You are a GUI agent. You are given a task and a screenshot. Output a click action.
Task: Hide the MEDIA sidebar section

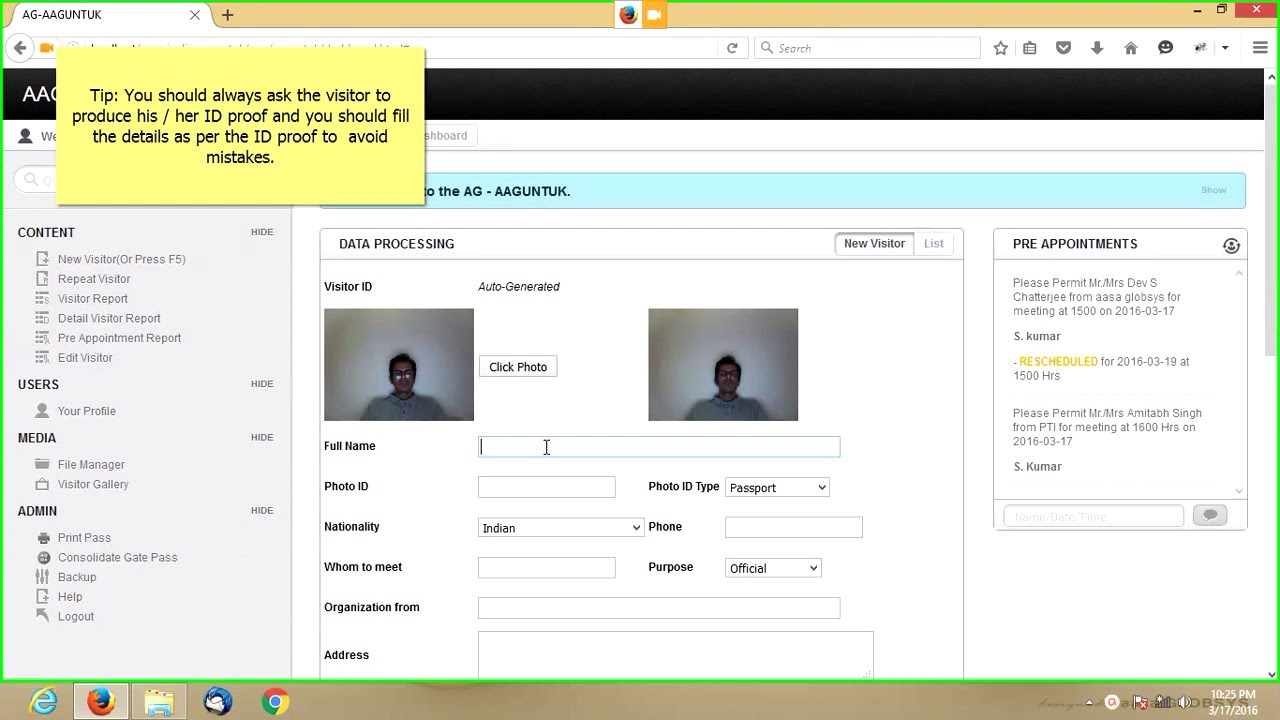click(x=262, y=437)
